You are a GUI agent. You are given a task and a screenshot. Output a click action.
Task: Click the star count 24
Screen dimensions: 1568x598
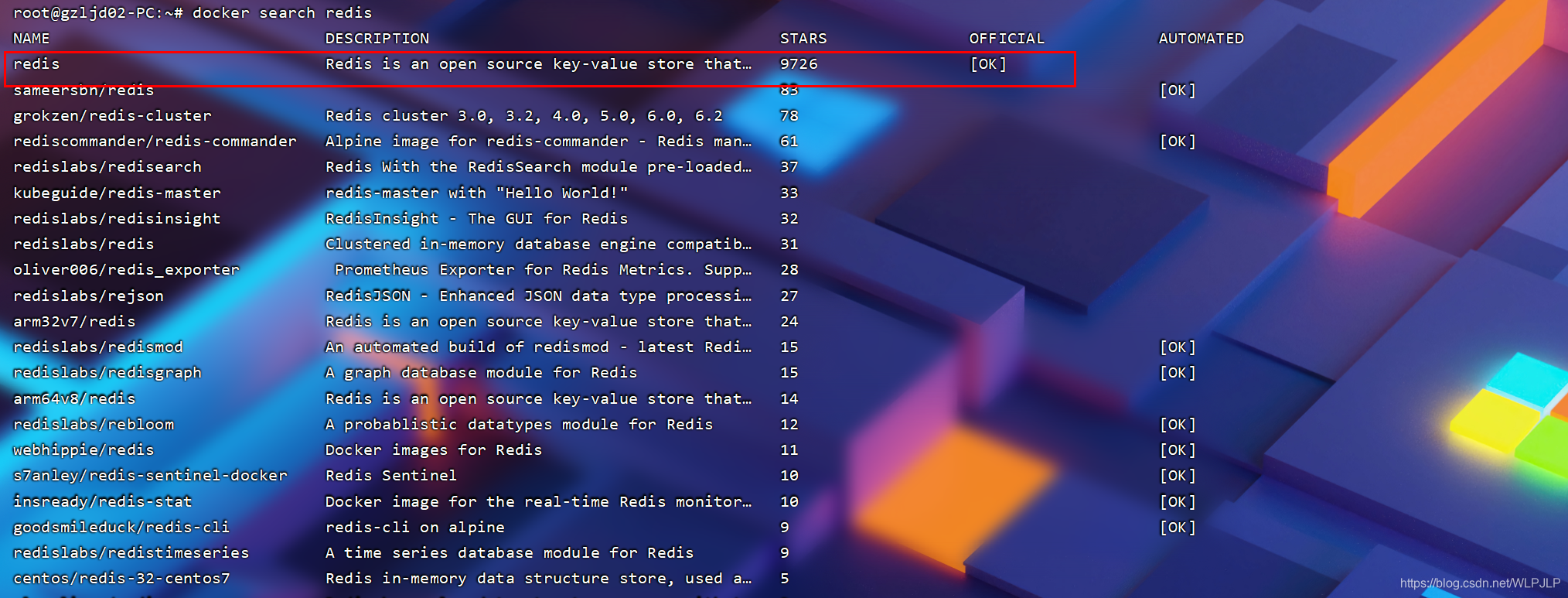[x=789, y=322]
